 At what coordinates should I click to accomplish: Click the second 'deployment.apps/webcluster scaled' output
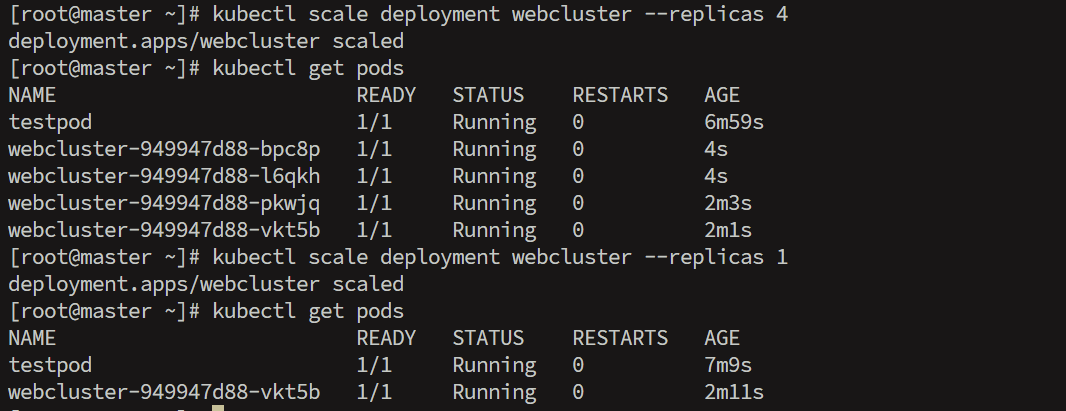tap(206, 284)
